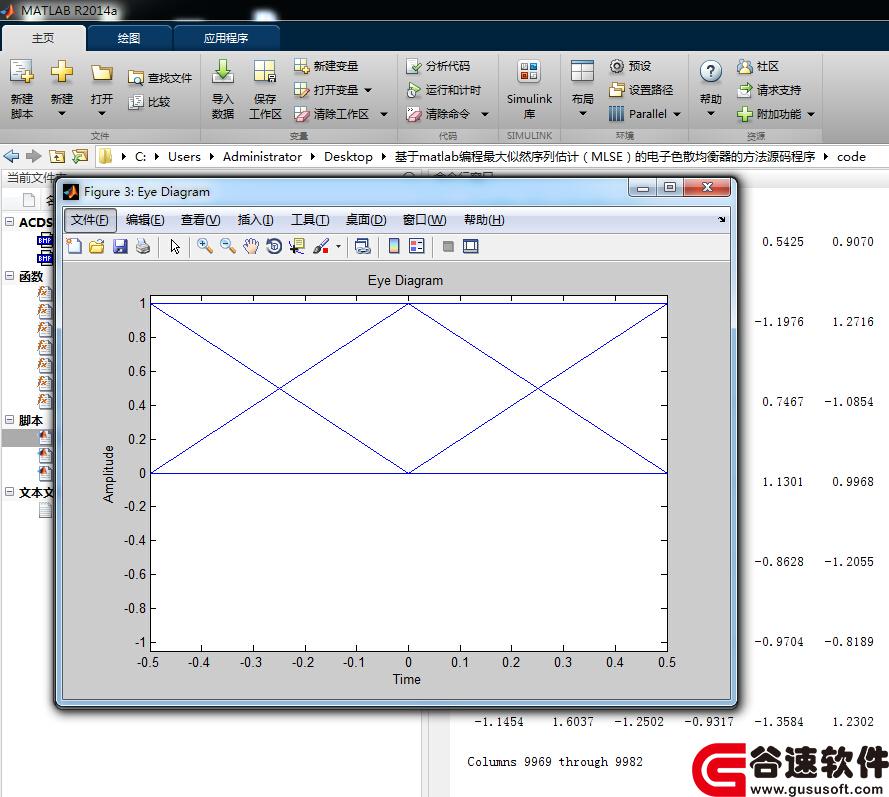Click the Hide Plot Tools icon
Image resolution: width=889 pixels, height=797 pixels.
click(x=448, y=246)
